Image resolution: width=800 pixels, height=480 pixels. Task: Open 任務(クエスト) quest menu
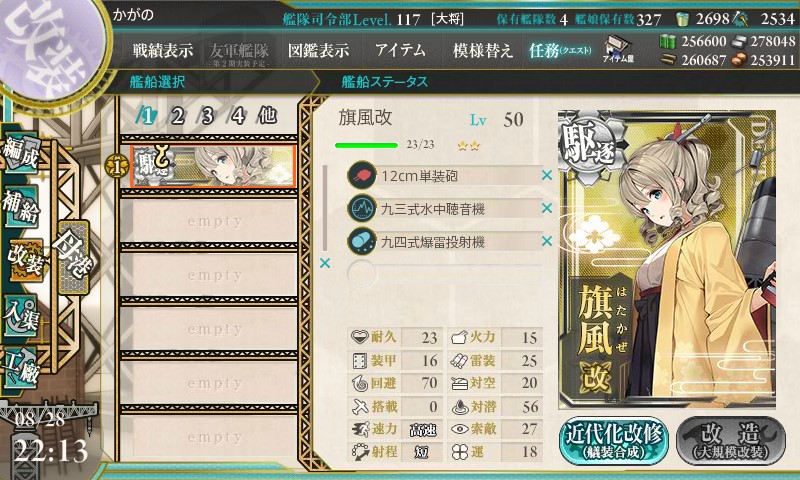coord(560,50)
